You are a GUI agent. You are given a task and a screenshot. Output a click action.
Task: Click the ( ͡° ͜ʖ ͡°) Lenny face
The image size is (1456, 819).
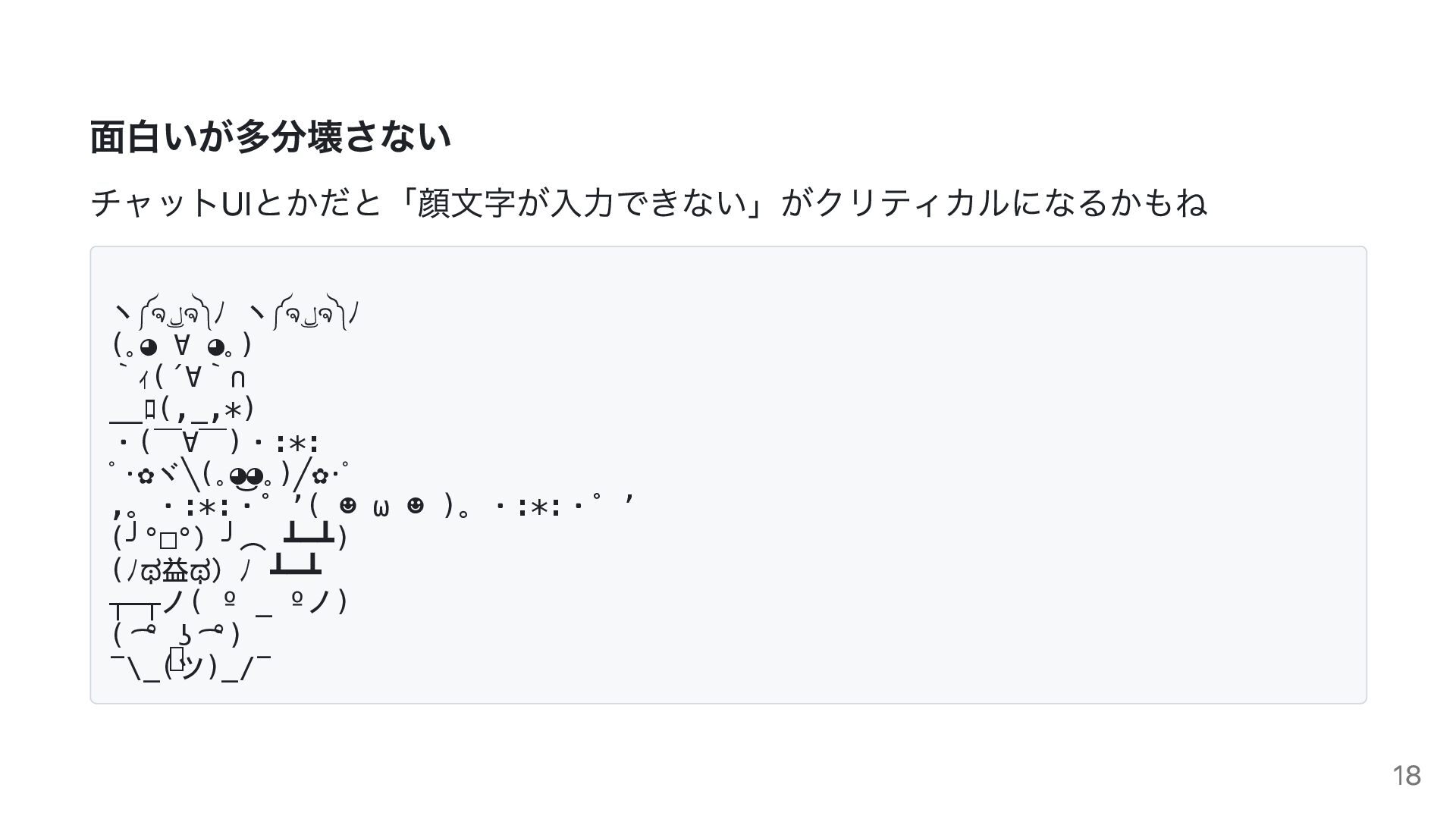point(177,634)
